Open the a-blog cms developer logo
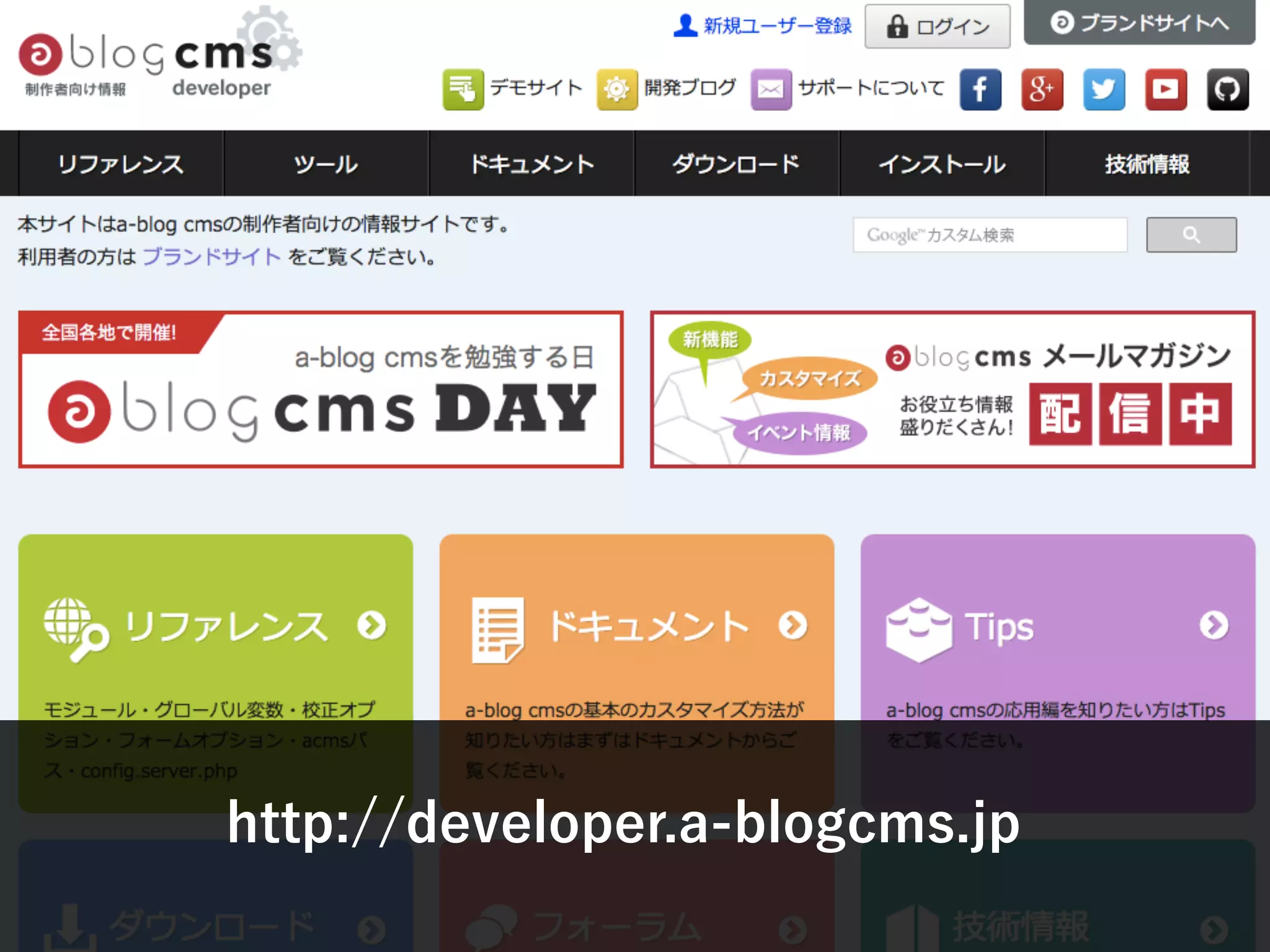 click(160, 53)
